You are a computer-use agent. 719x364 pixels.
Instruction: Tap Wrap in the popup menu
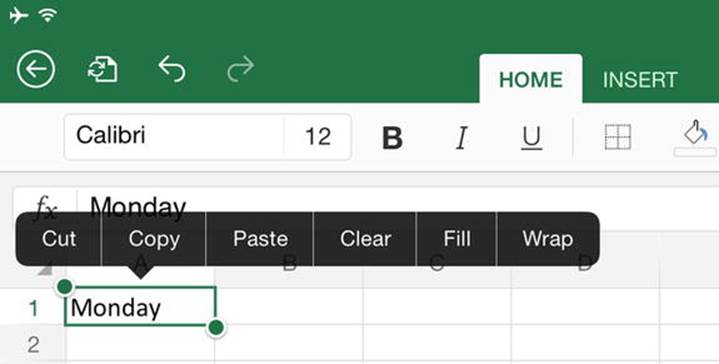[x=548, y=239]
